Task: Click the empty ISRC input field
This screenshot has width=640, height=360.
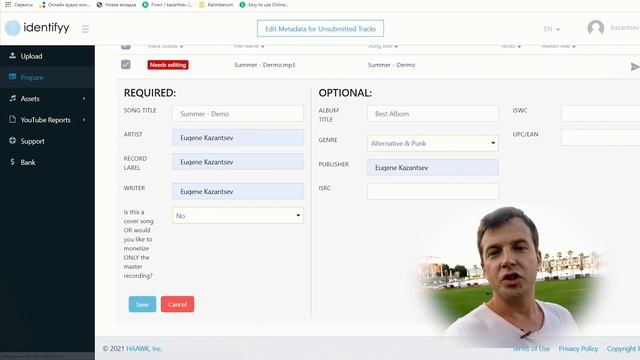Action: (433, 191)
